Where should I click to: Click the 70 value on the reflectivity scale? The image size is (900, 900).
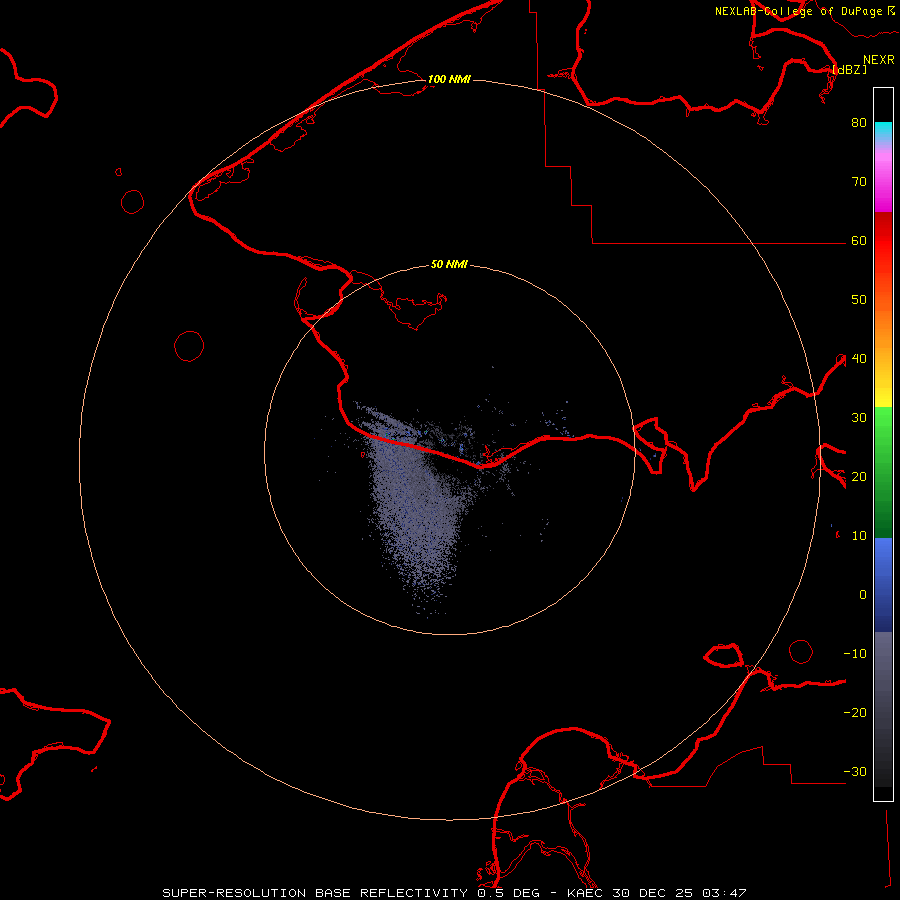tap(859, 181)
